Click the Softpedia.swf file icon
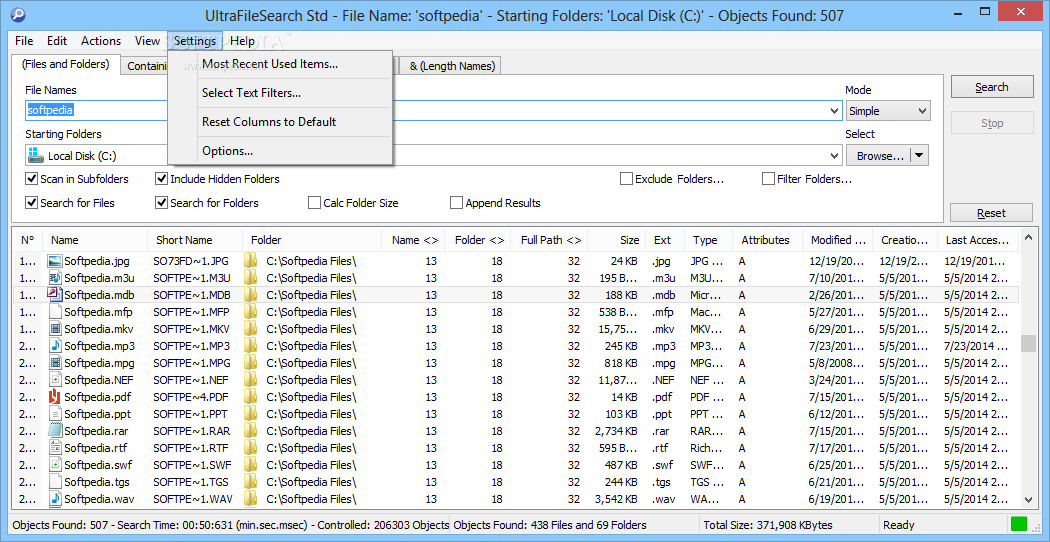This screenshot has height=542, width=1050. coord(55,465)
